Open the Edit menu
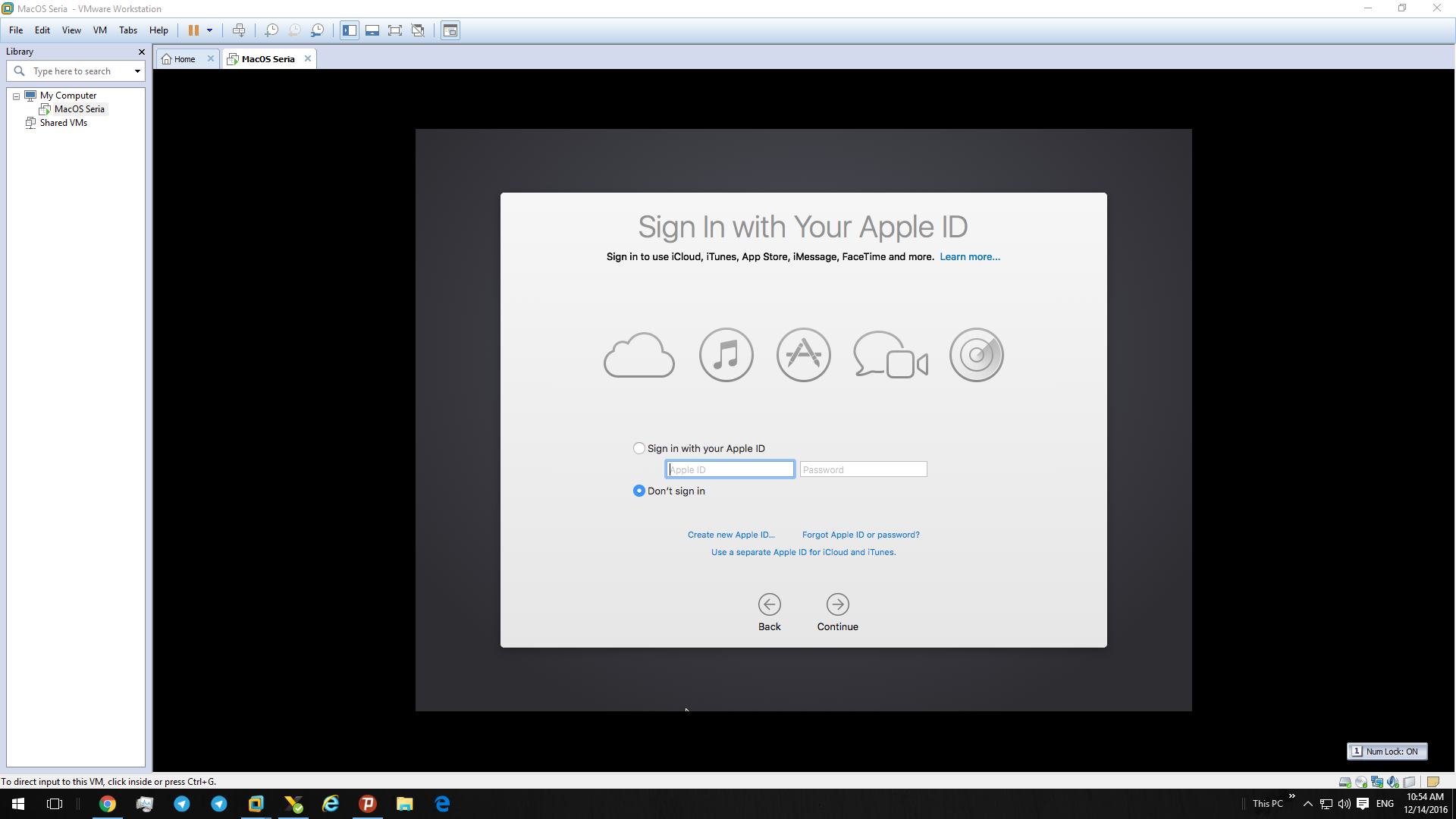 point(42,30)
